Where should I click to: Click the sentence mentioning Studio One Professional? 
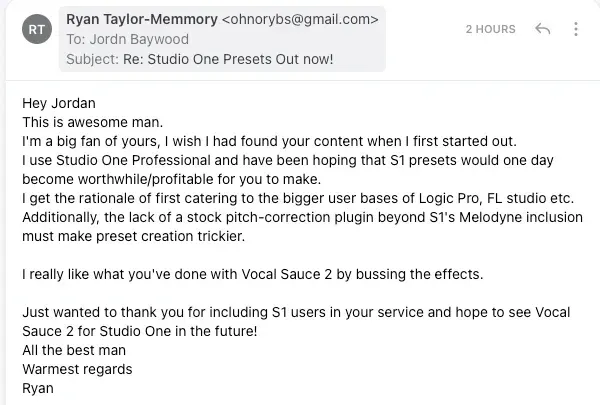pos(288,170)
